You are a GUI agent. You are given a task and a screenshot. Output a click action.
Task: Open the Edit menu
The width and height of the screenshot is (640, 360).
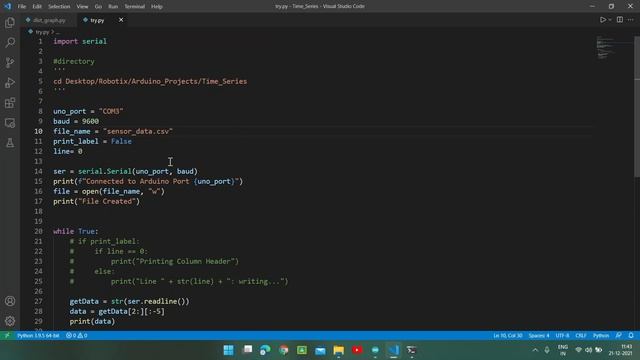pos(37,7)
